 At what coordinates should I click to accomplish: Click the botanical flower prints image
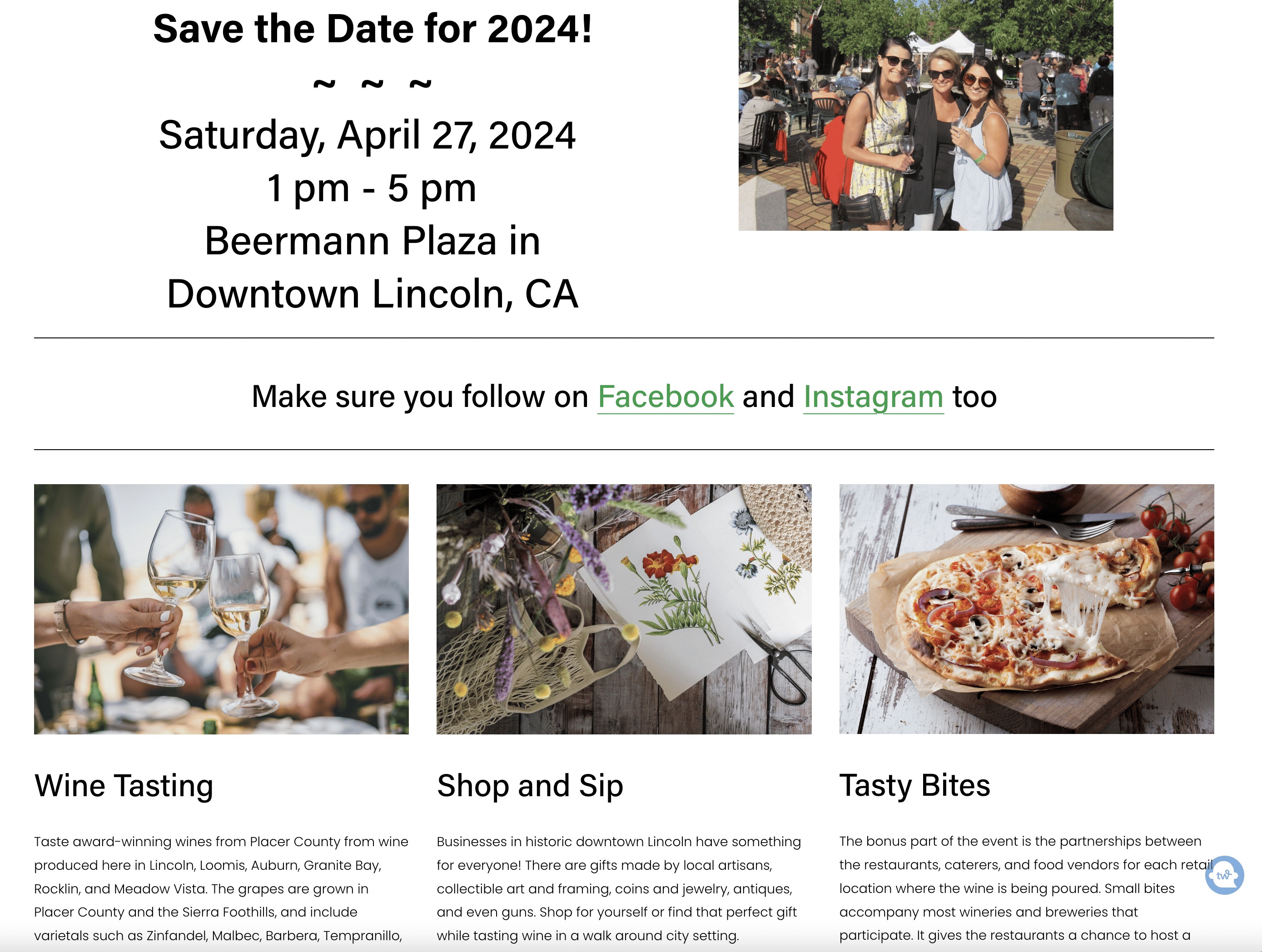pyautogui.click(x=624, y=609)
